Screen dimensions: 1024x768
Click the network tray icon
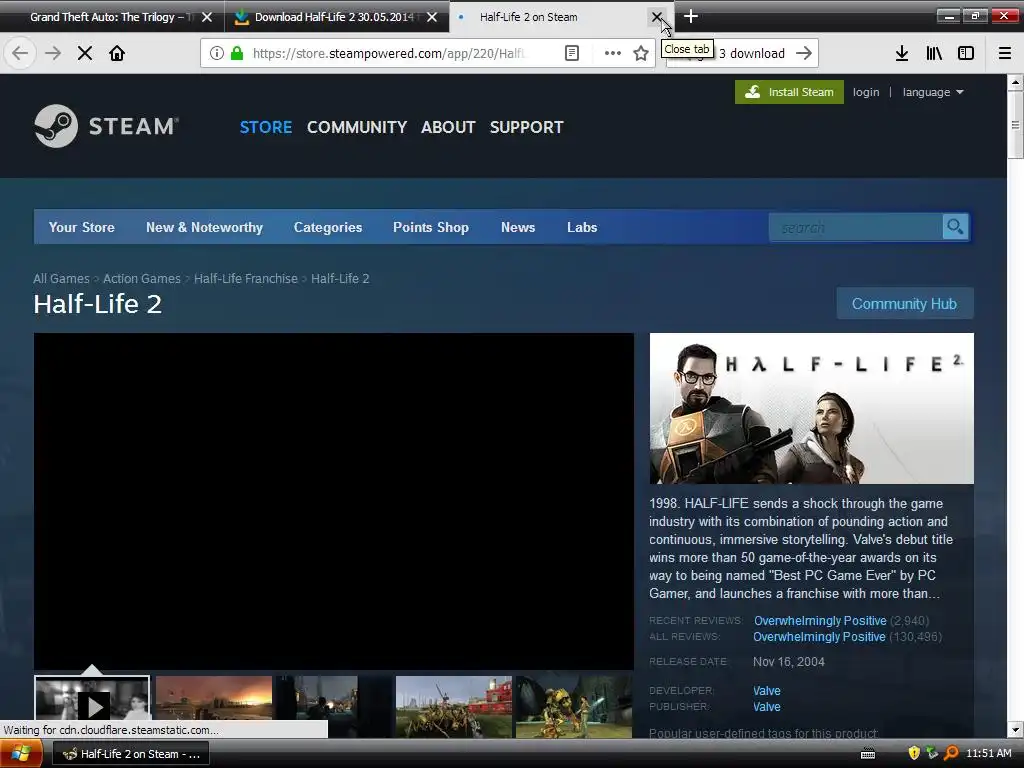click(933, 753)
